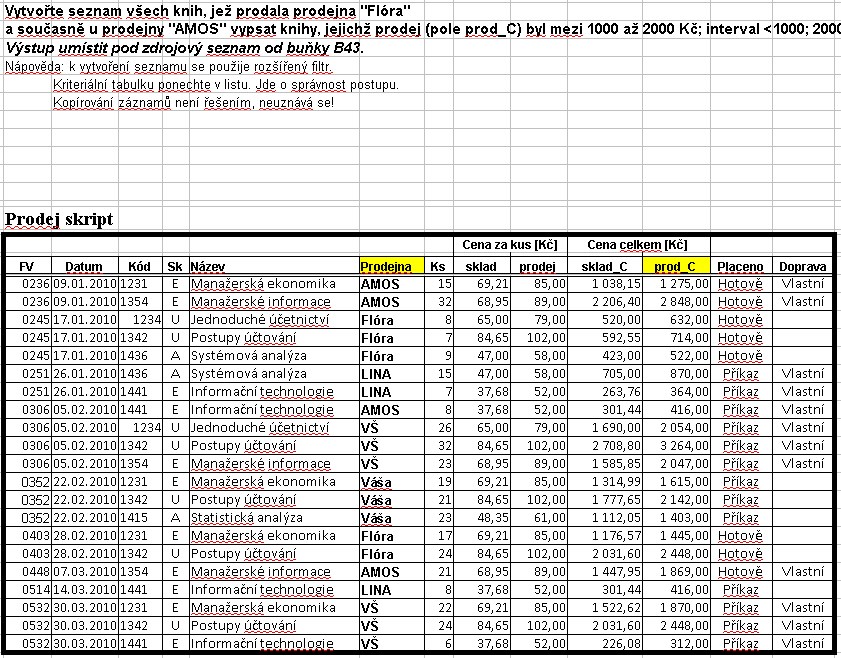Select prod_C value 3 264,00
The width and height of the screenshot is (841, 658).
[x=676, y=446]
